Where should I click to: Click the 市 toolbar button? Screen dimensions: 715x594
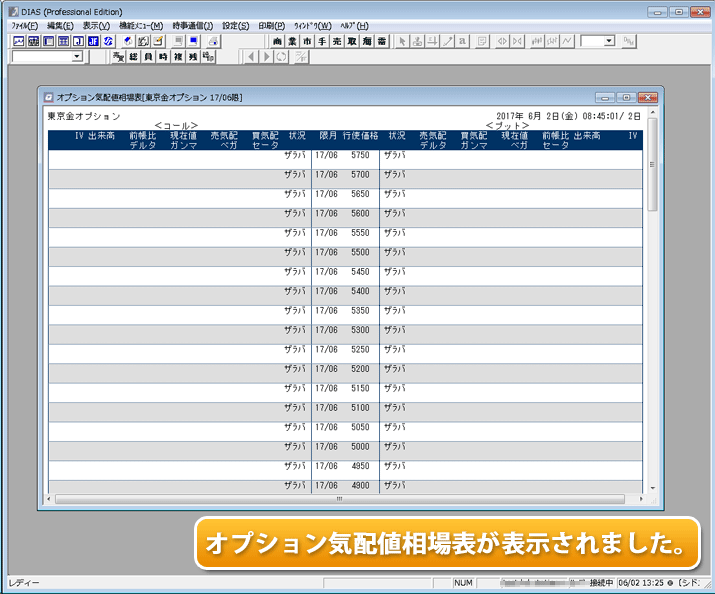pyautogui.click(x=308, y=41)
